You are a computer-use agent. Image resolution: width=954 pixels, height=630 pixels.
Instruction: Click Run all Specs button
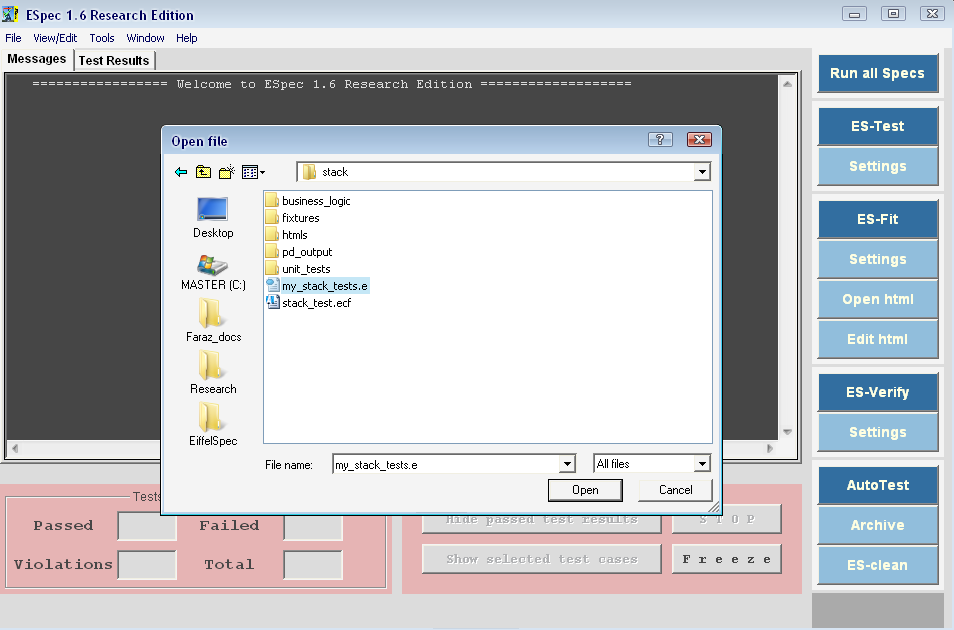[877, 74]
